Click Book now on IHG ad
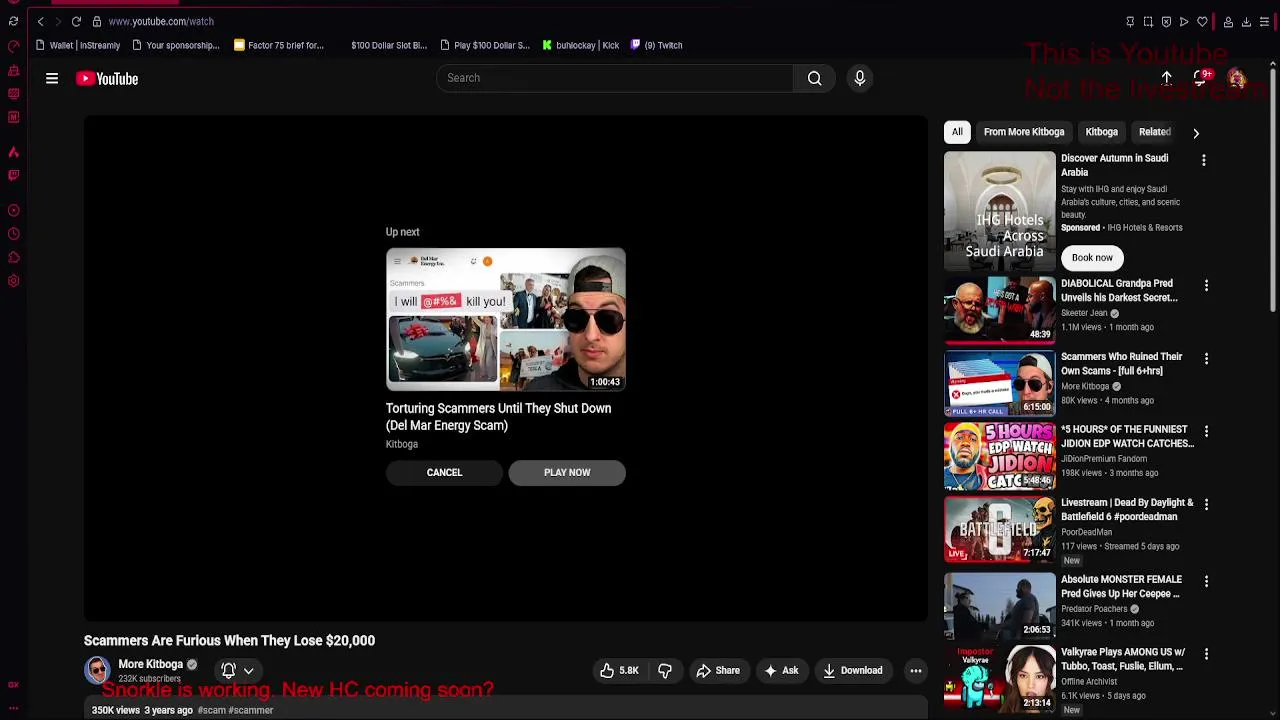Screen dimensions: 1280x720 click(1092, 257)
